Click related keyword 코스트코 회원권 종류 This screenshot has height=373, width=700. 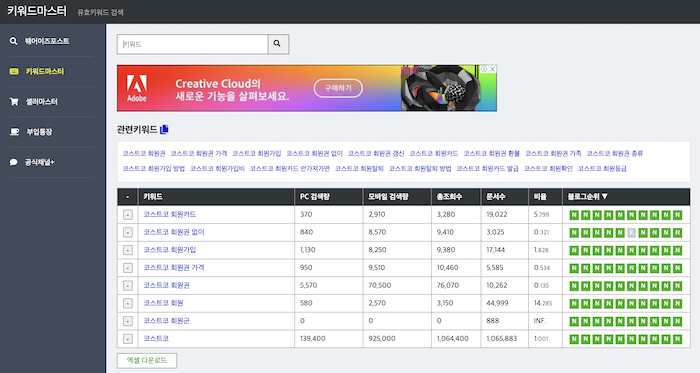615,153
